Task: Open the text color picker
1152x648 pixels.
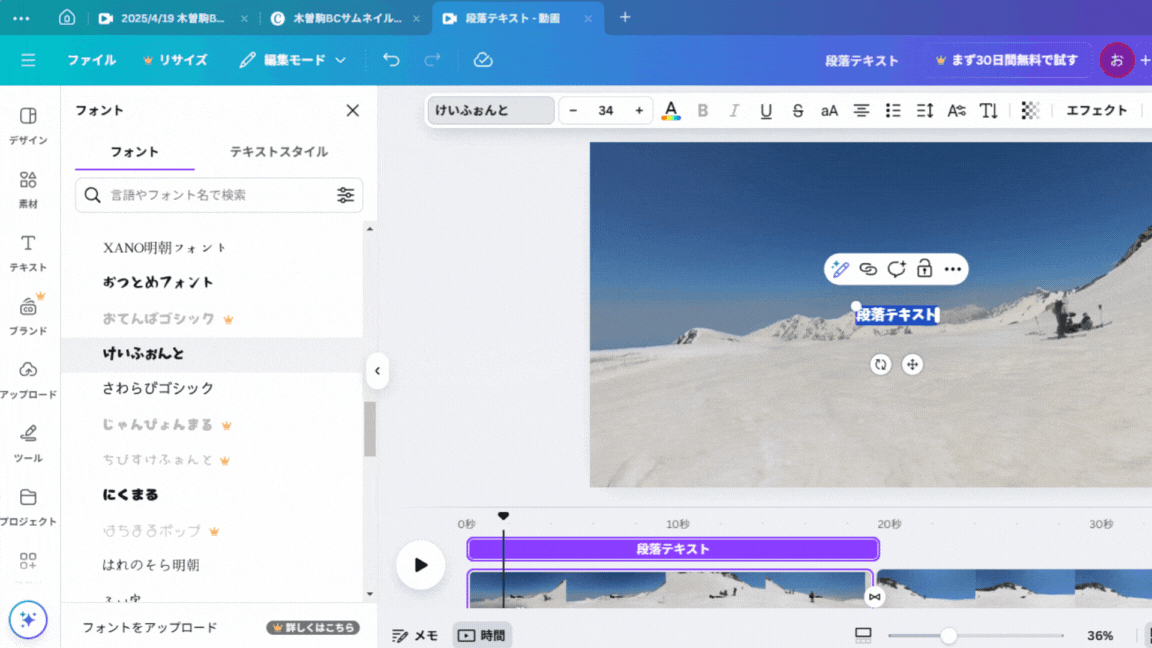Action: (x=671, y=110)
